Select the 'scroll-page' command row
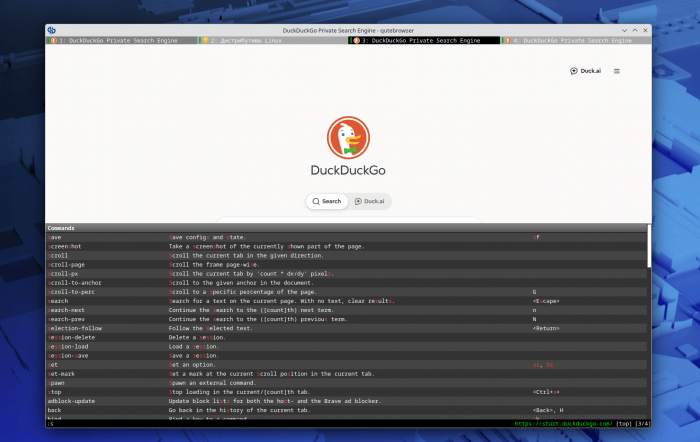Viewport: 700px width, 442px height. 347,265
